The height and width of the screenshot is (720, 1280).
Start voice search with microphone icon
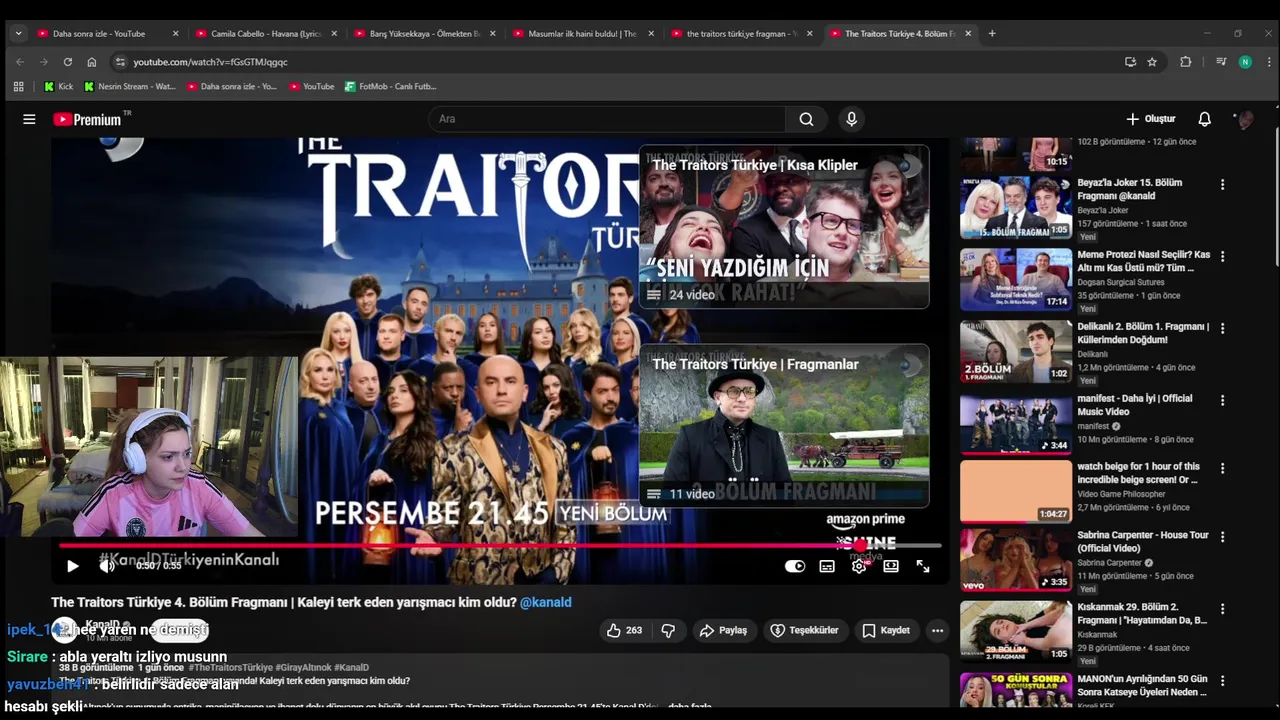point(851,119)
